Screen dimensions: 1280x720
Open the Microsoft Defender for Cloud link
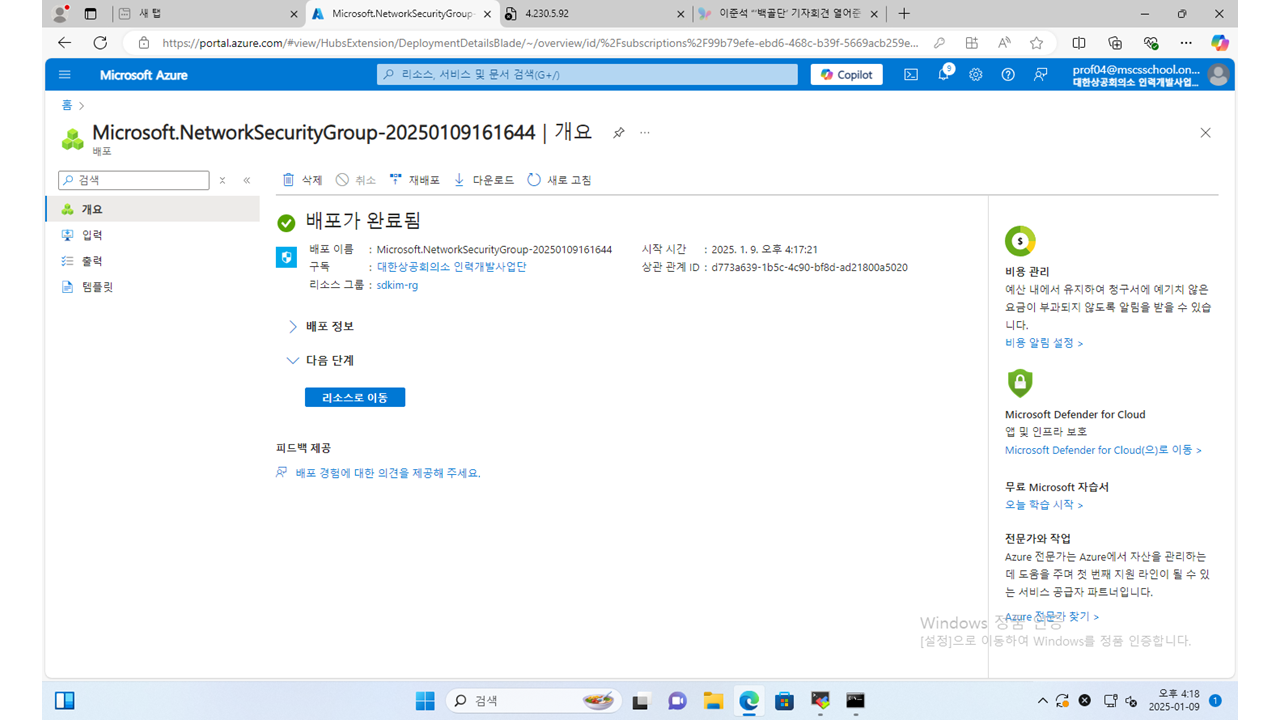pos(1103,451)
